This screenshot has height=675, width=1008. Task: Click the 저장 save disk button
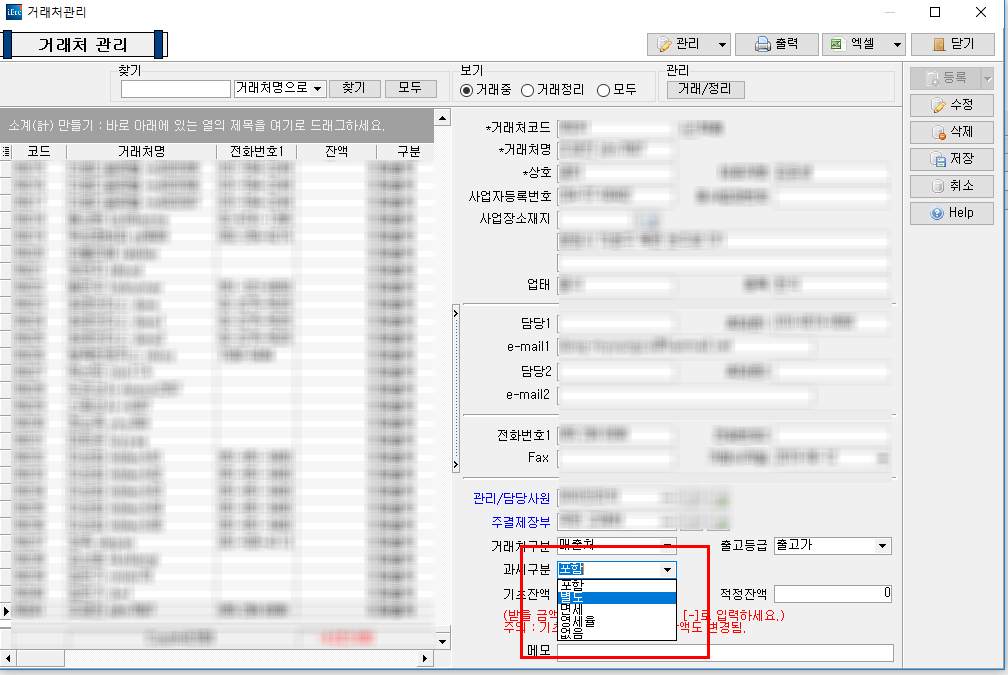(x=950, y=159)
